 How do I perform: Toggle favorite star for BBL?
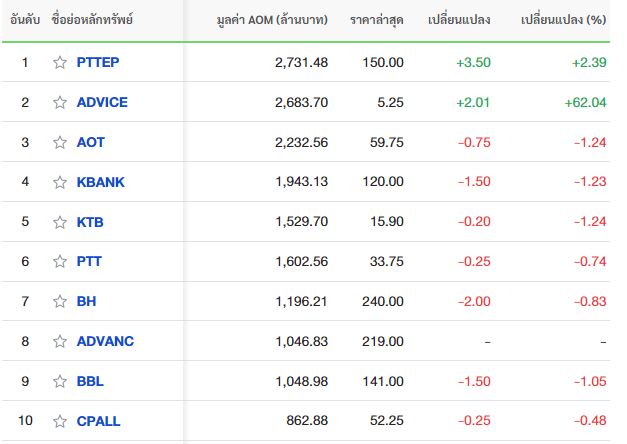[x=60, y=381]
